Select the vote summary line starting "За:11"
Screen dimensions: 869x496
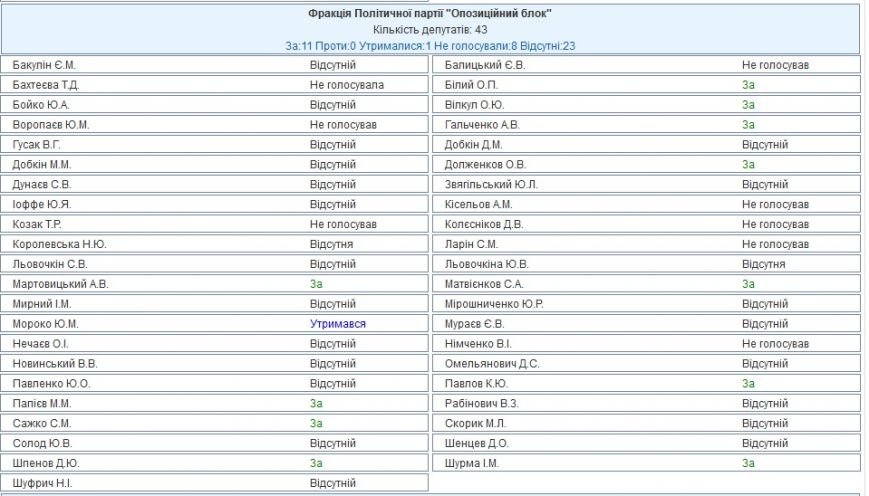click(x=430, y=46)
